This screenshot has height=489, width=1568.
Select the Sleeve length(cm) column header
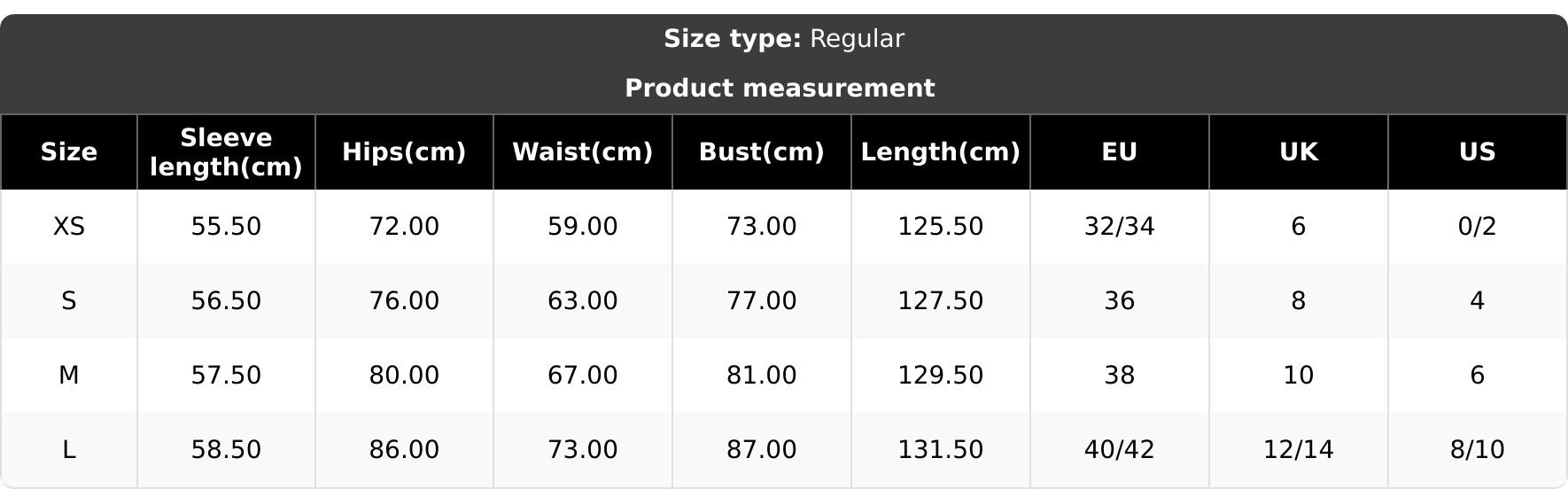click(226, 152)
